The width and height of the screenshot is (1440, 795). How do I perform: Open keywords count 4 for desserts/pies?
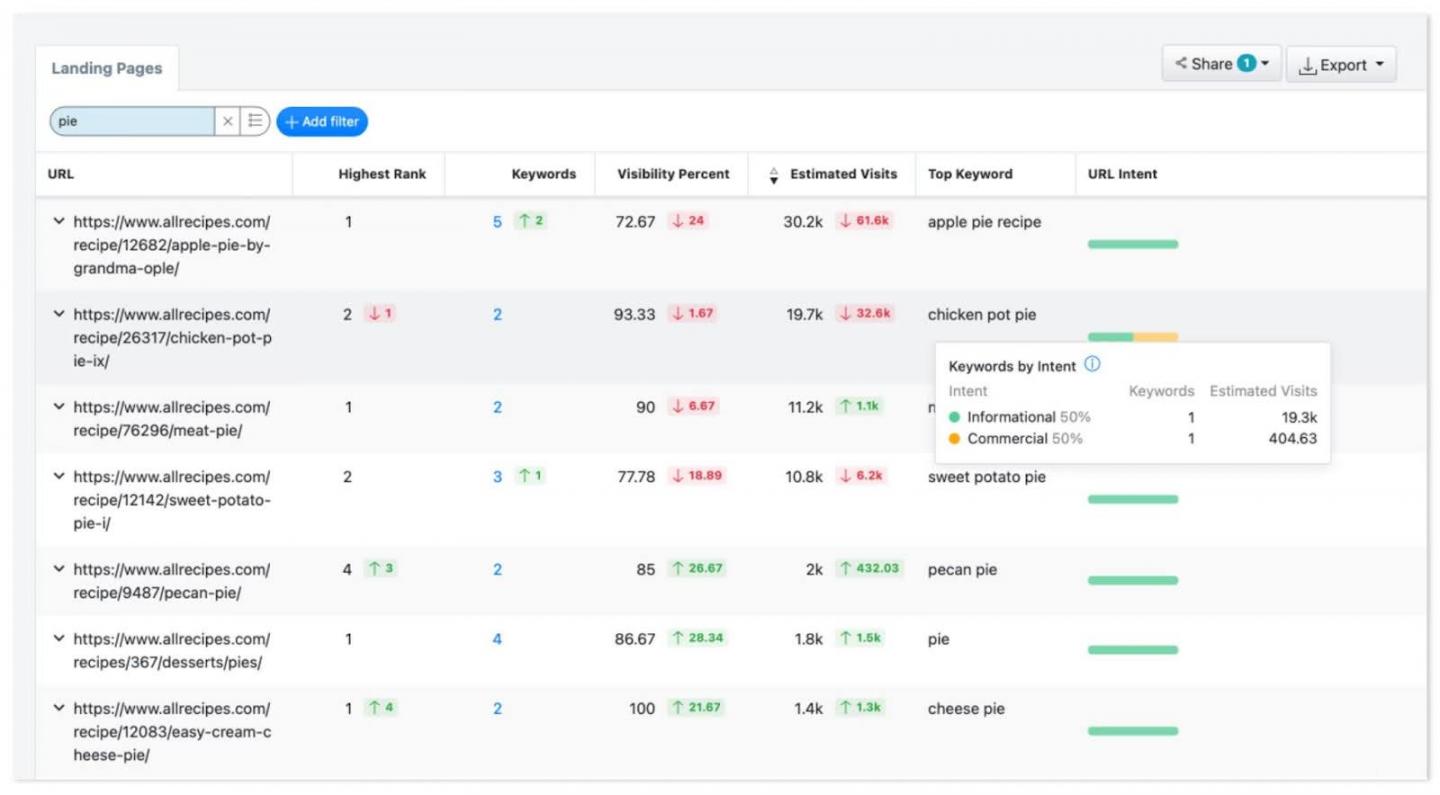click(497, 639)
